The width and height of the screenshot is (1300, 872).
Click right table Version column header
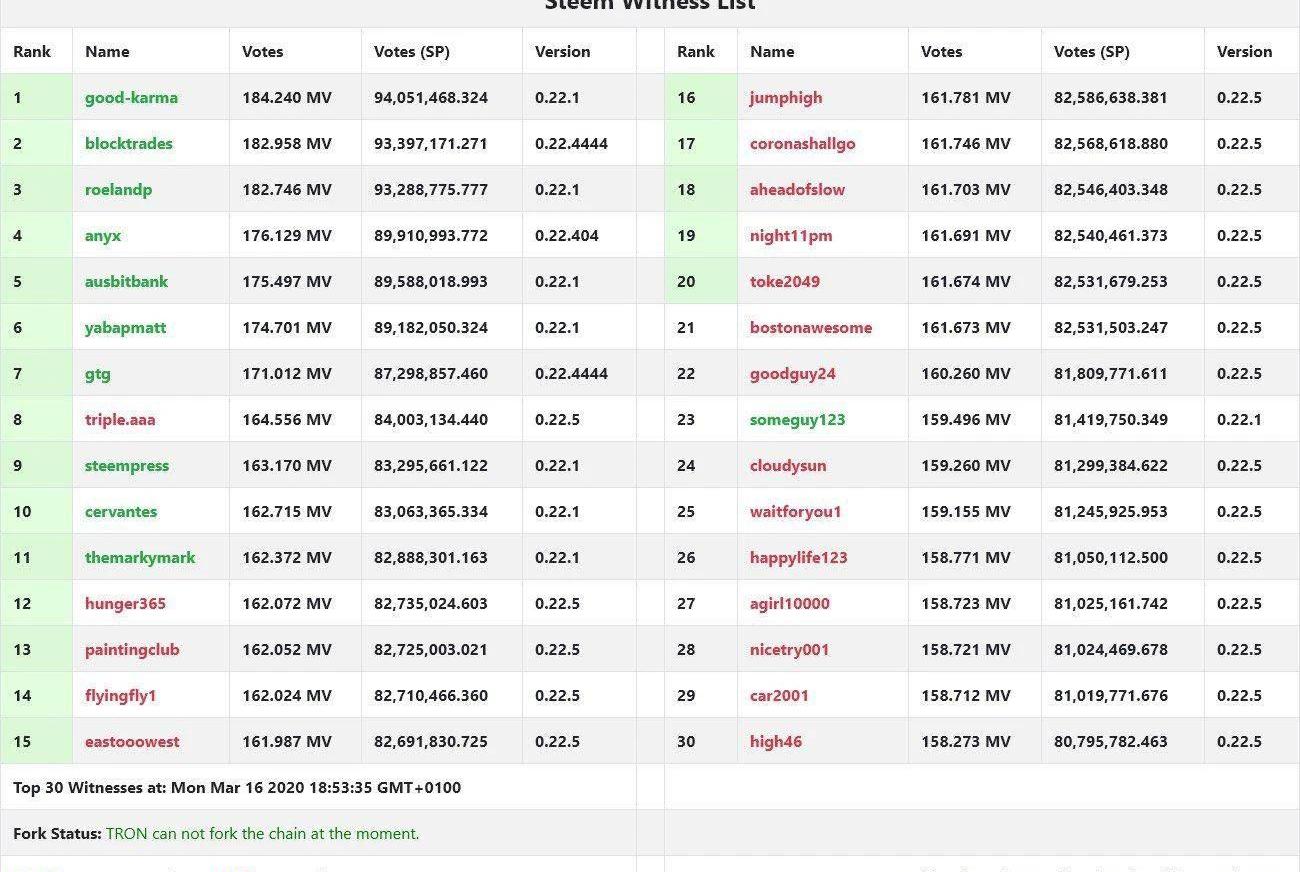[x=1245, y=52]
